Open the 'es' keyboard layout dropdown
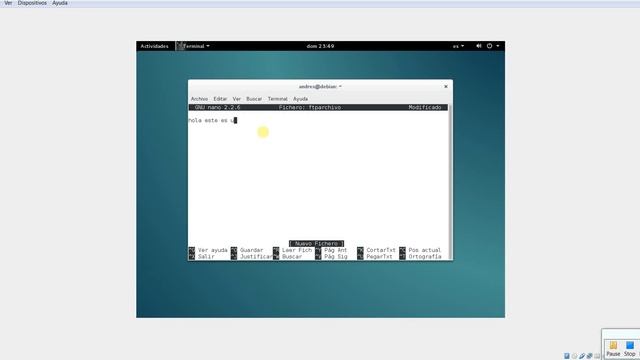 tap(458, 46)
